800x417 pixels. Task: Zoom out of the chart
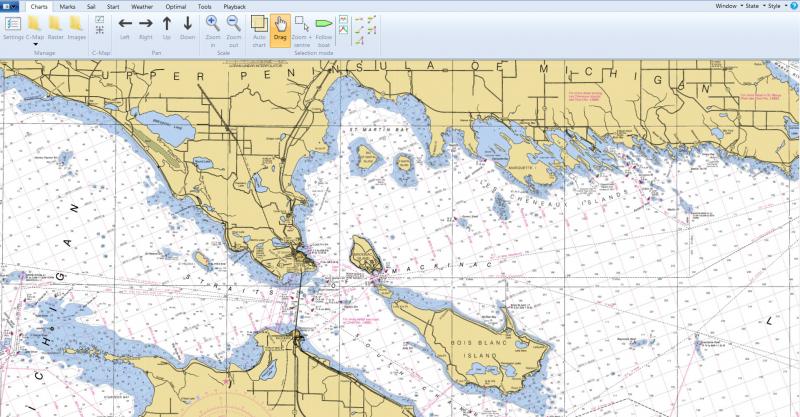pyautogui.click(x=233, y=26)
